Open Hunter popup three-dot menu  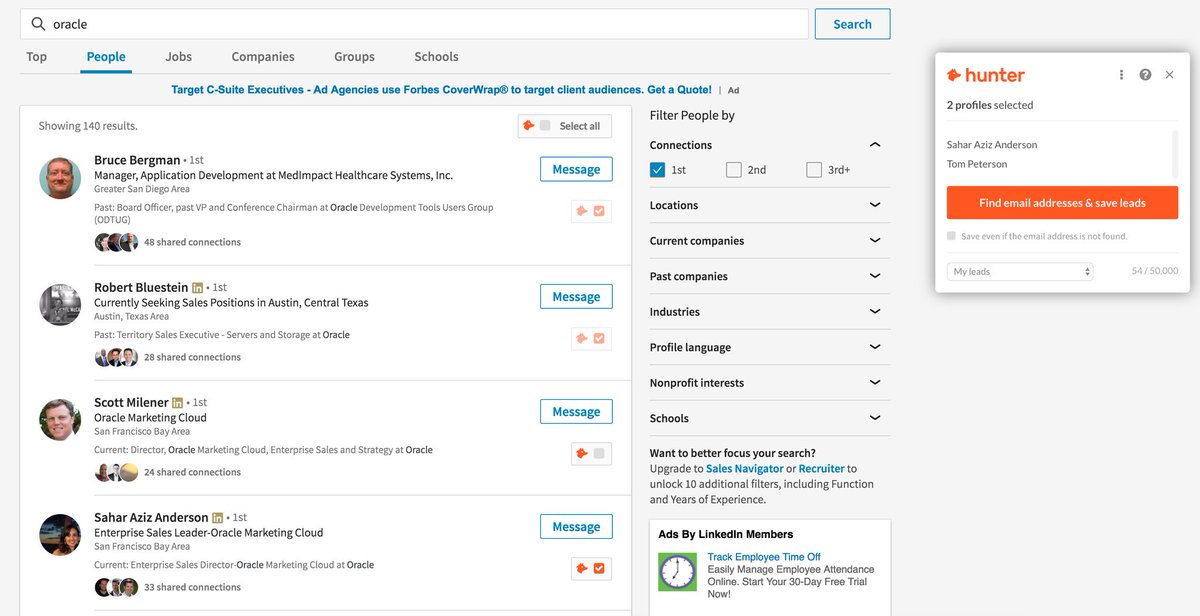pyautogui.click(x=1122, y=75)
